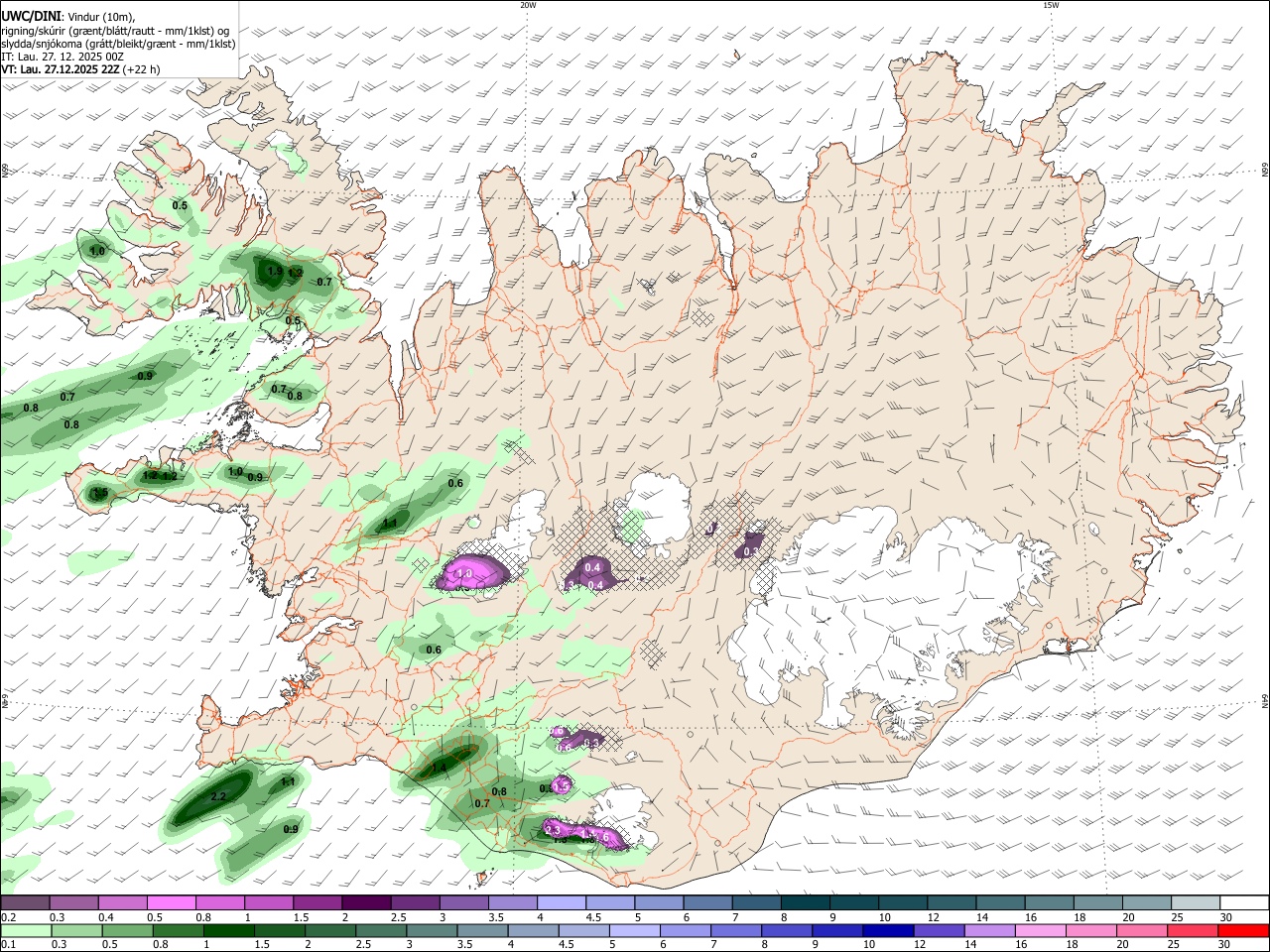Select the bright pink upper swatch labeled 0.5
The image size is (1270, 952).
(171, 902)
